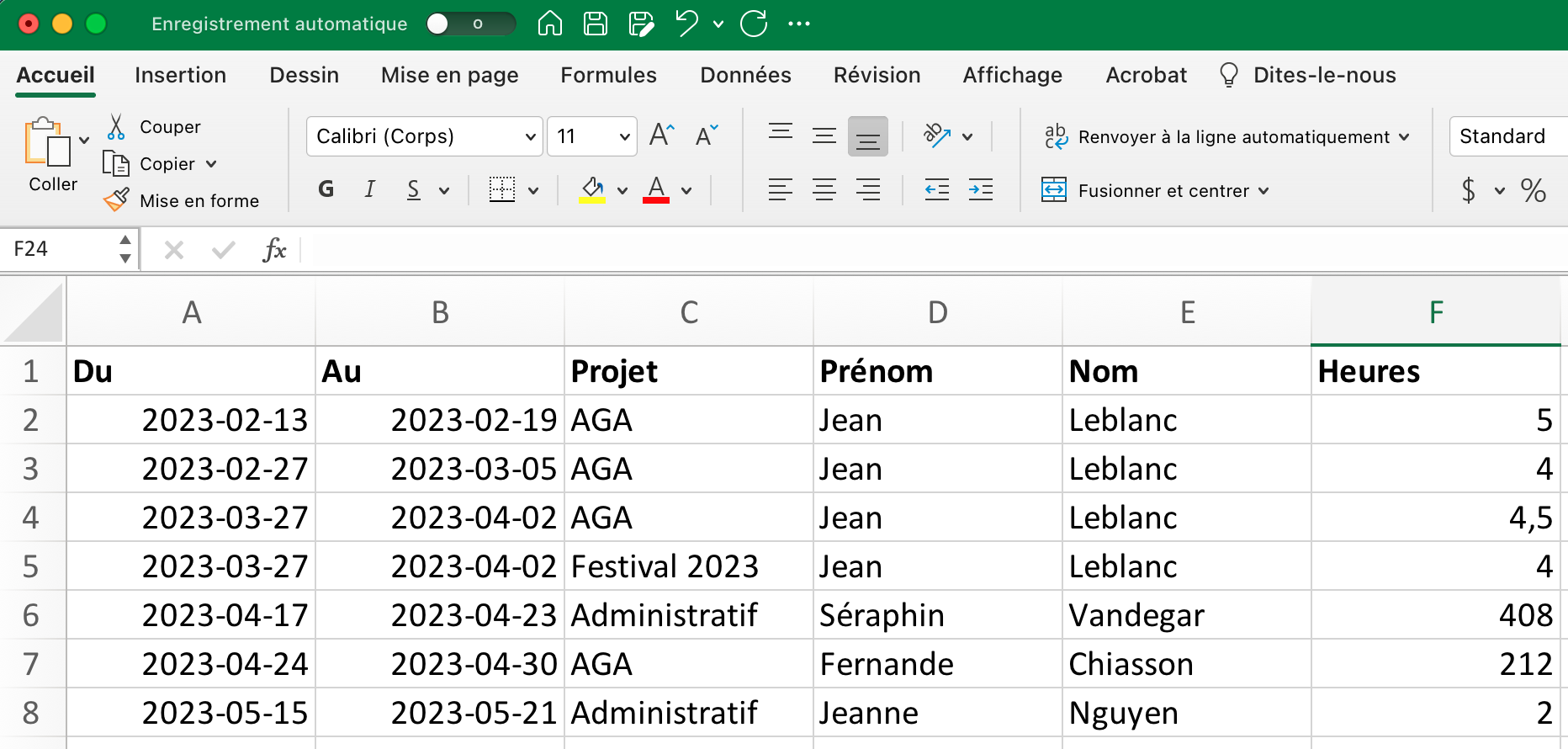Open the Affichage tab

point(1012,75)
